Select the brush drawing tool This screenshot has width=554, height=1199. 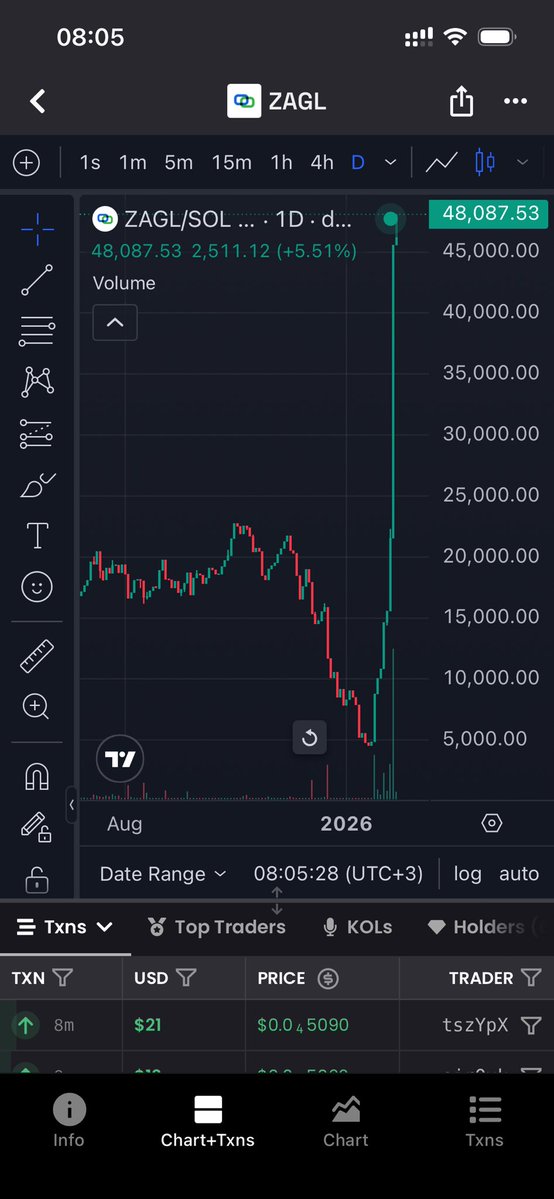point(37,485)
